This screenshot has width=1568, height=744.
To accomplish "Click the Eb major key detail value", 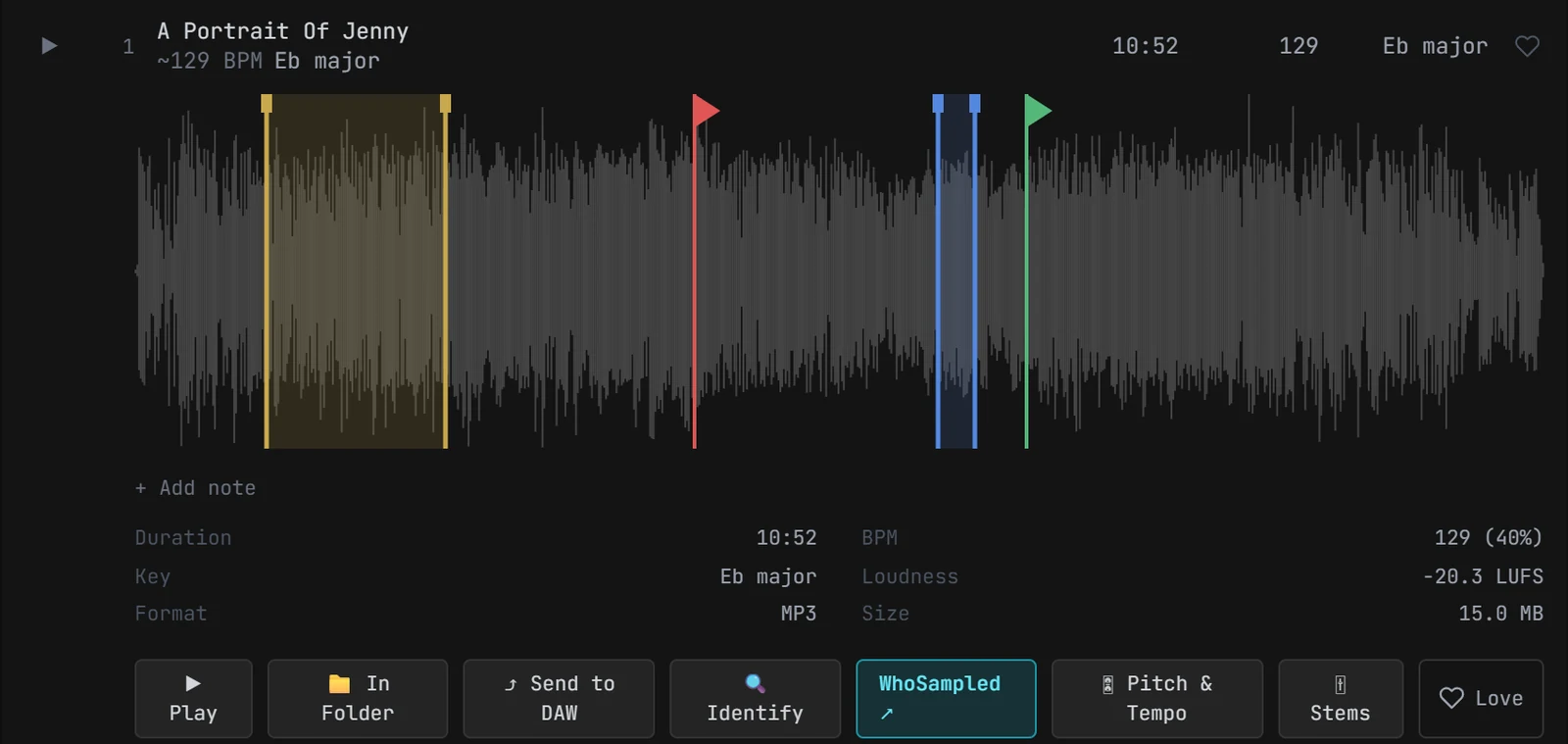I will (768, 576).
